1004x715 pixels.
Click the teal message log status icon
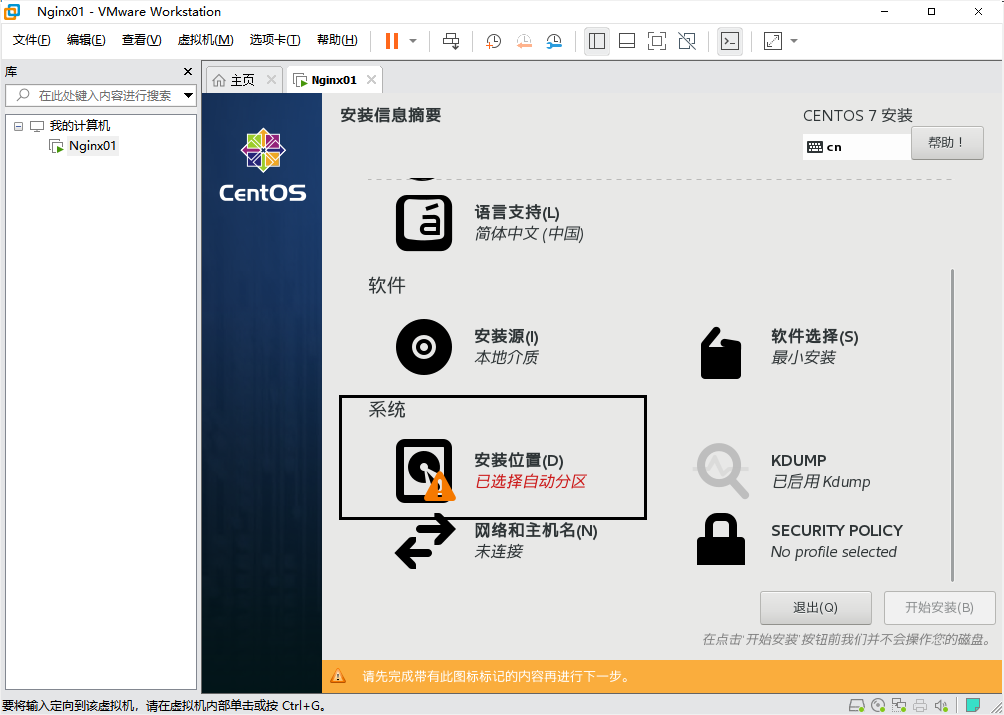[973, 705]
